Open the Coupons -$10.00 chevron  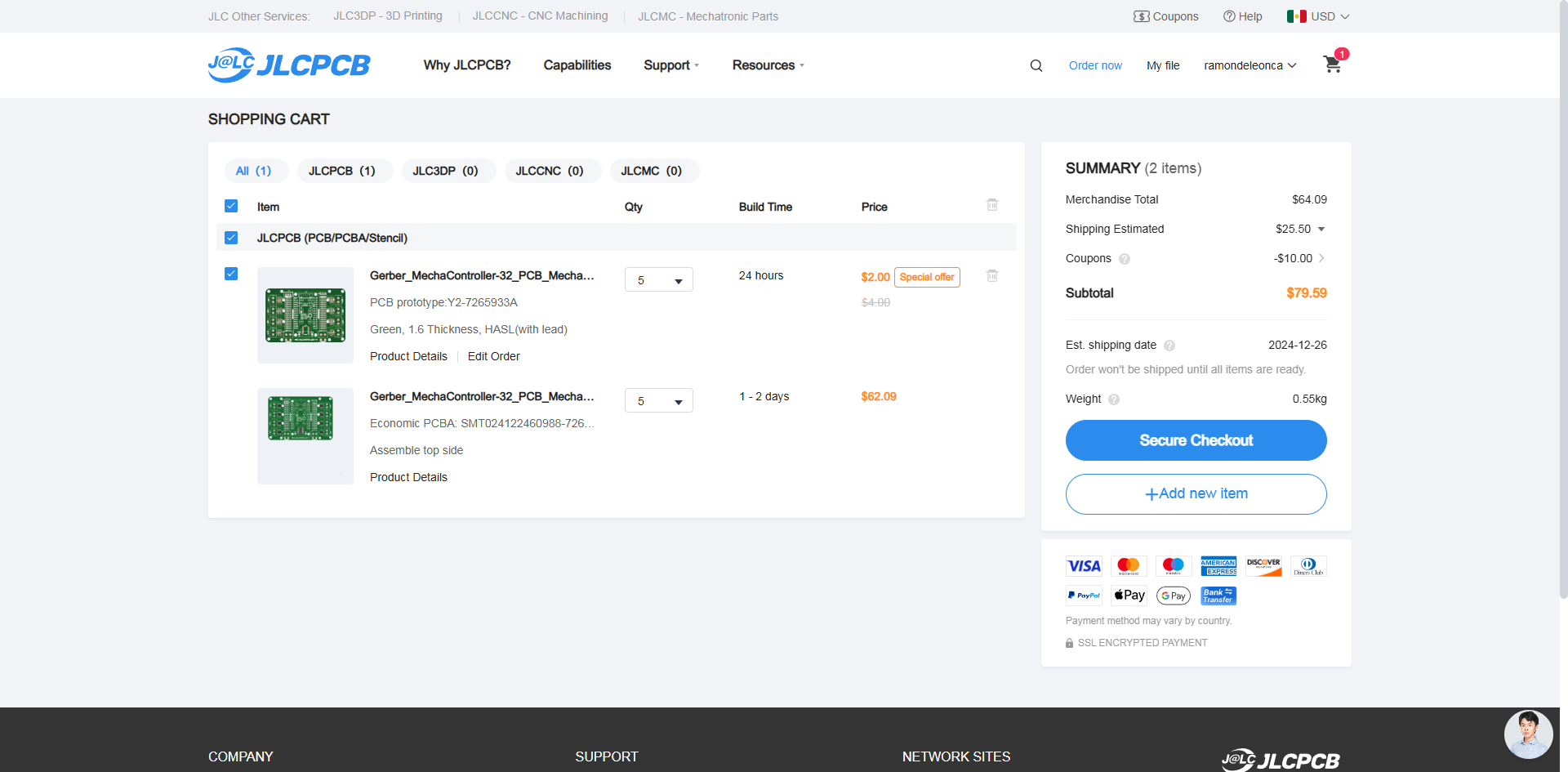pos(1321,258)
